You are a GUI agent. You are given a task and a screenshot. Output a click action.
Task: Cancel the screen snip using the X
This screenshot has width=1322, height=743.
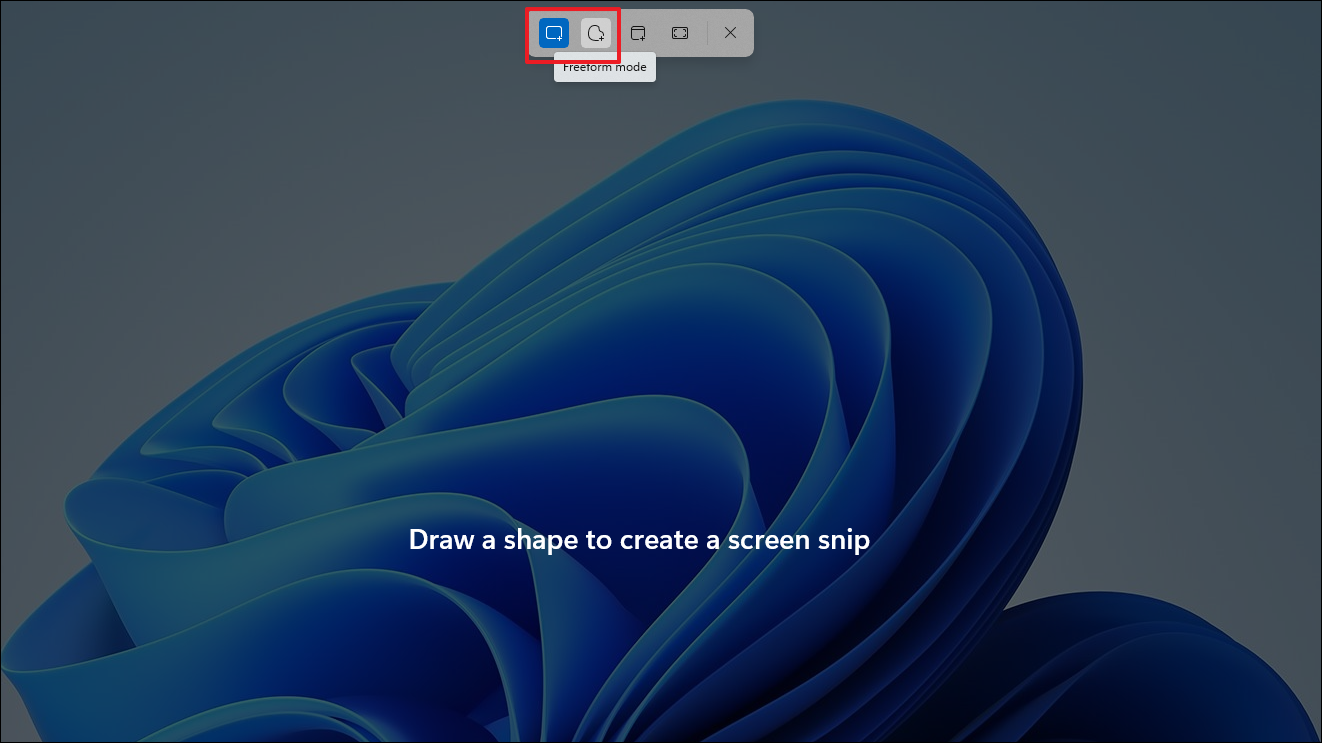pyautogui.click(x=731, y=33)
